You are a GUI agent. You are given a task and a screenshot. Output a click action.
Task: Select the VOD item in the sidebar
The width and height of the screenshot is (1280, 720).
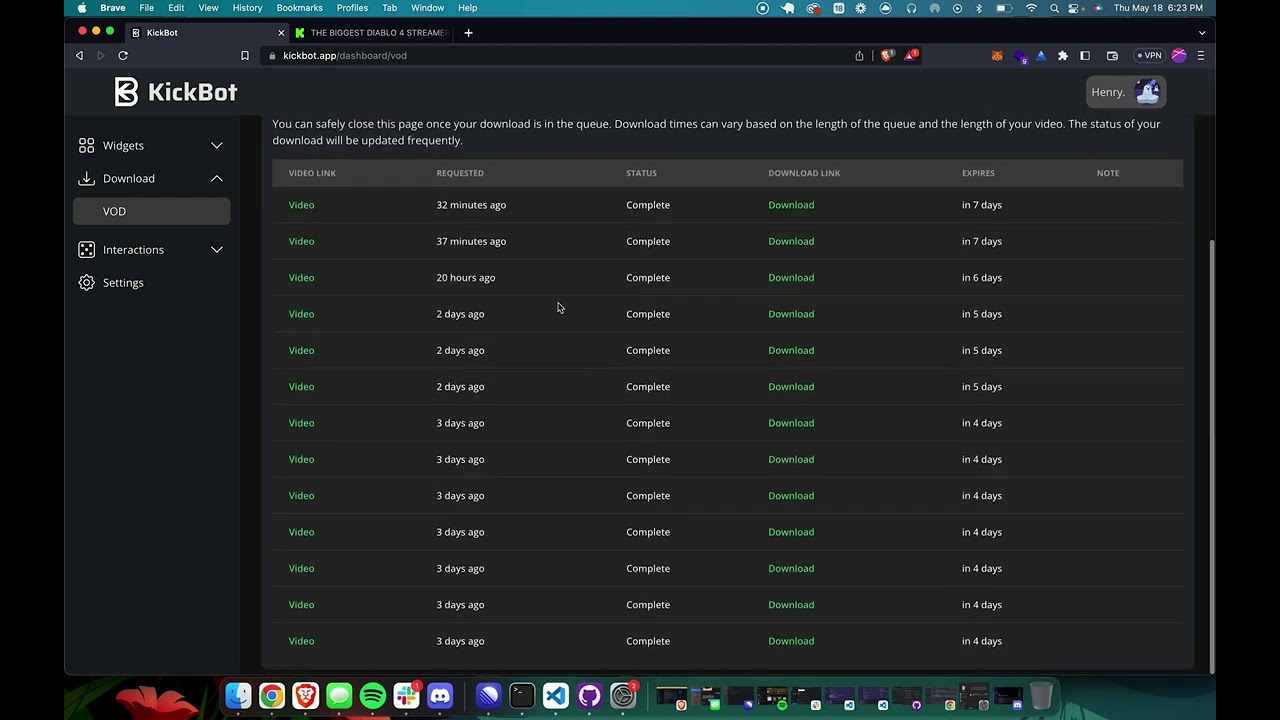click(x=152, y=212)
